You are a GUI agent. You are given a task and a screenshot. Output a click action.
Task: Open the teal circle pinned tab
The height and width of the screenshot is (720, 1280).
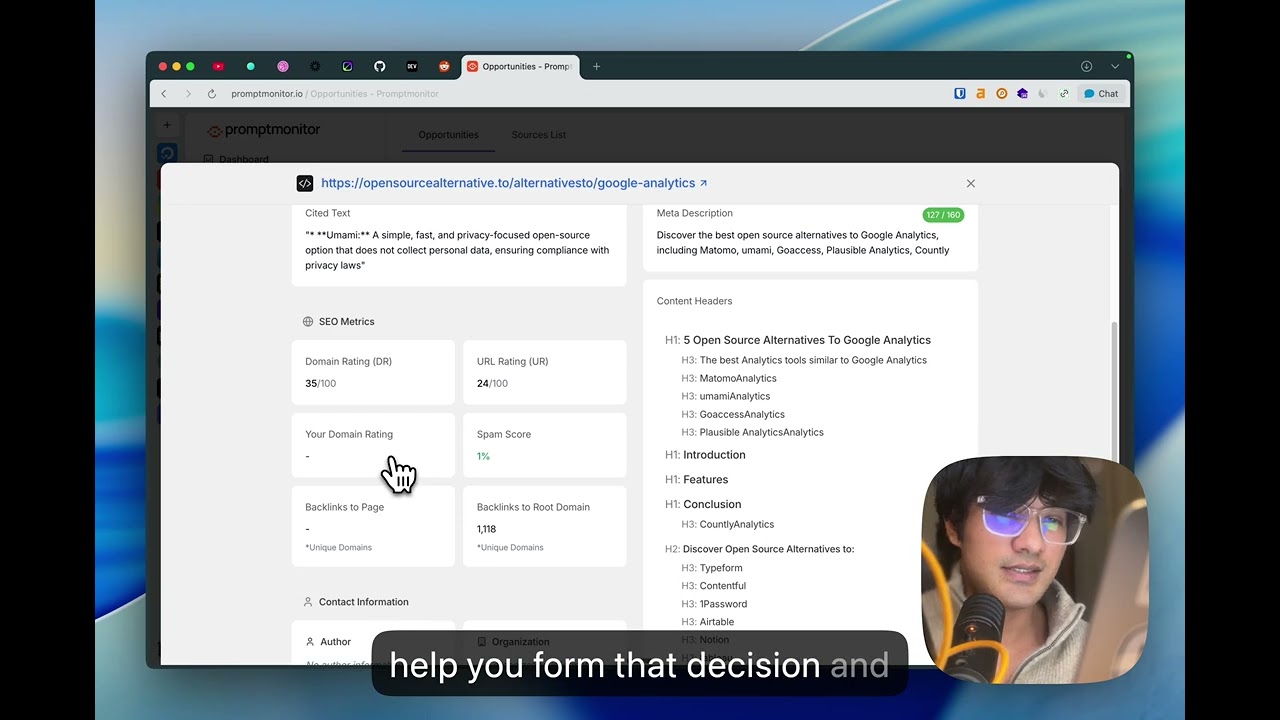(251, 66)
